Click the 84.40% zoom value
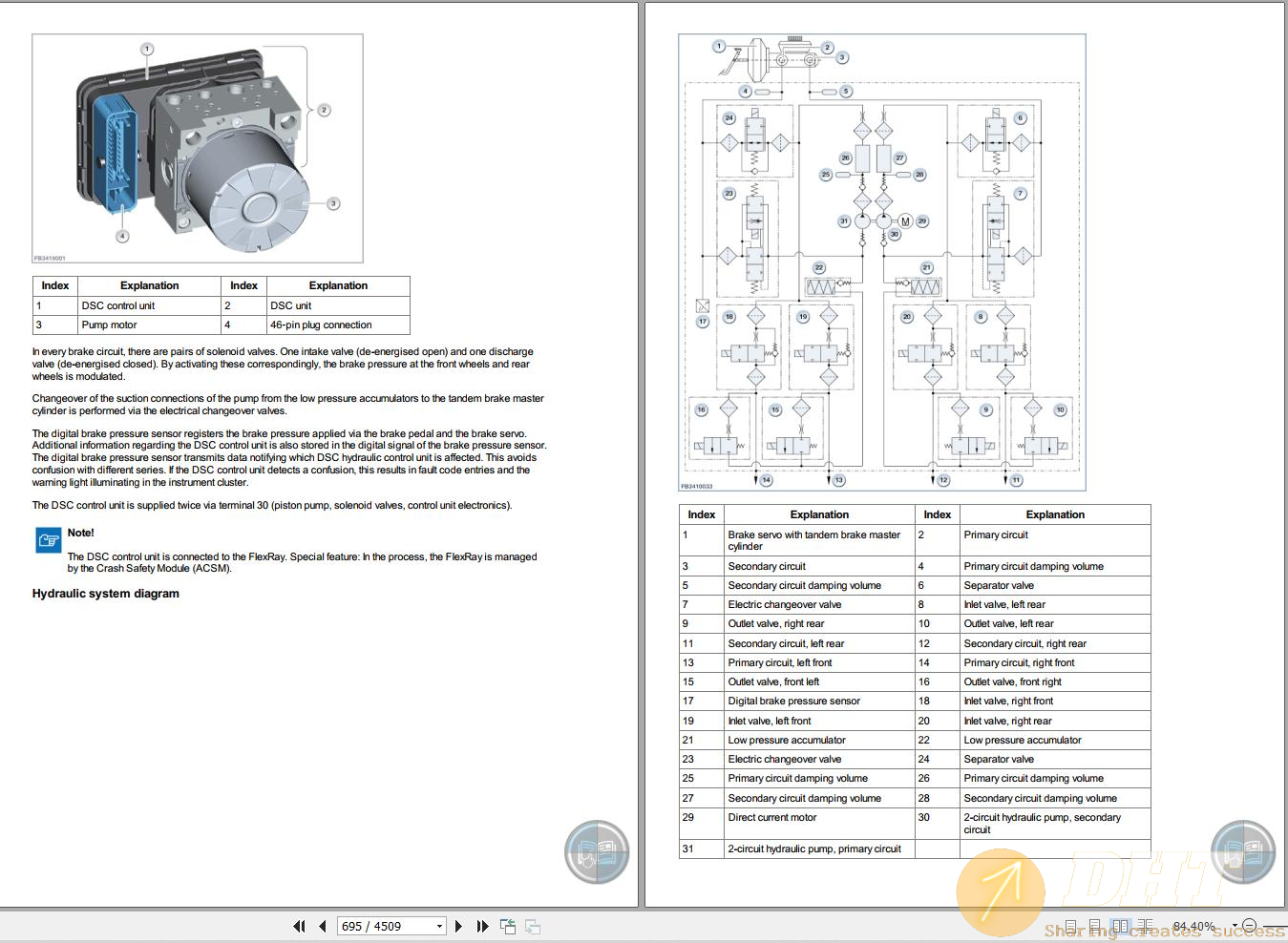Image resolution: width=1288 pixels, height=943 pixels. [x=1193, y=926]
